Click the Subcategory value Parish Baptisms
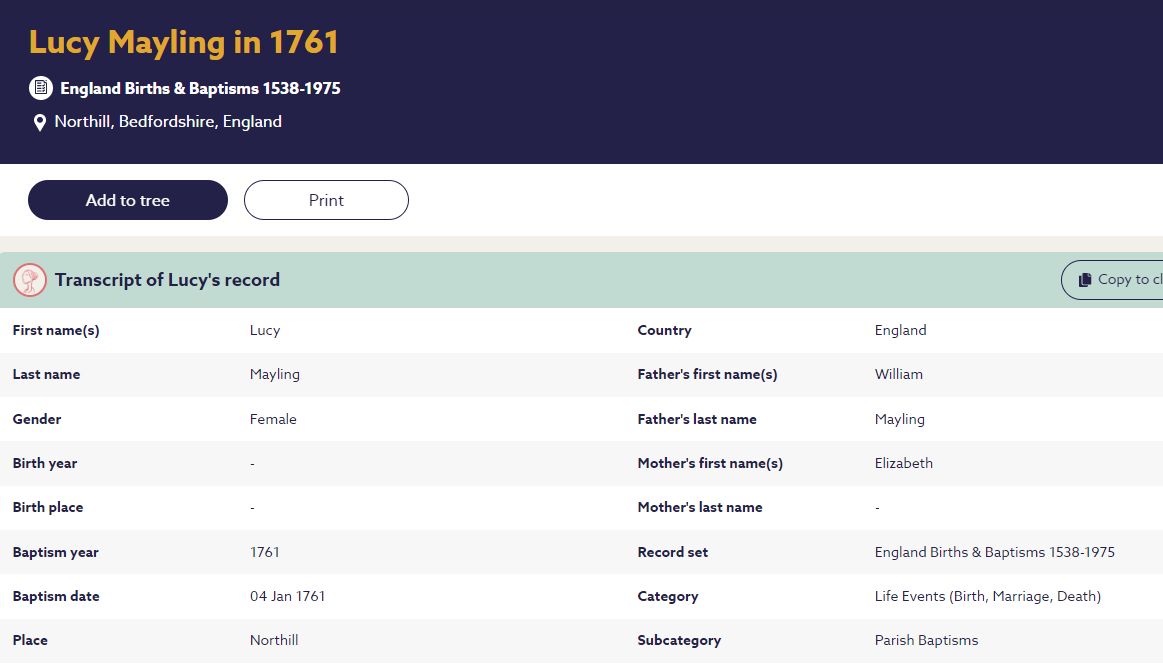 pyautogui.click(x=926, y=640)
